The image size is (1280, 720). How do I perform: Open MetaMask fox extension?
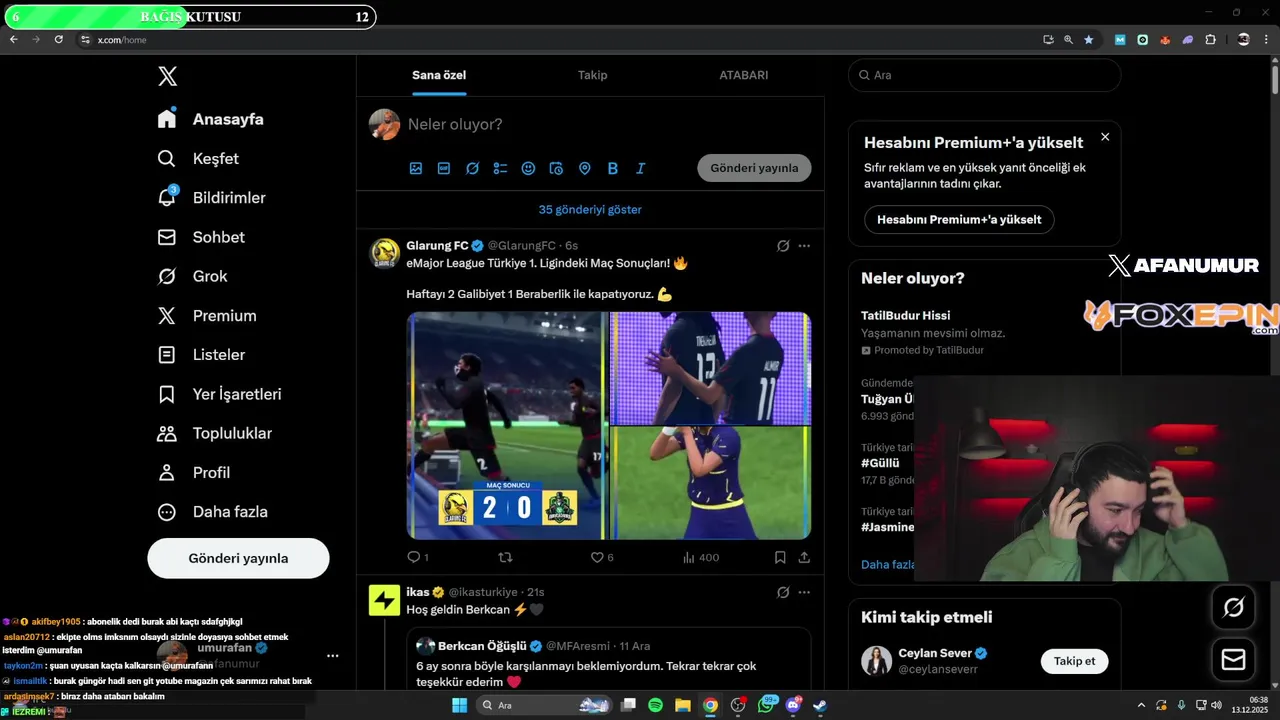(x=1165, y=39)
